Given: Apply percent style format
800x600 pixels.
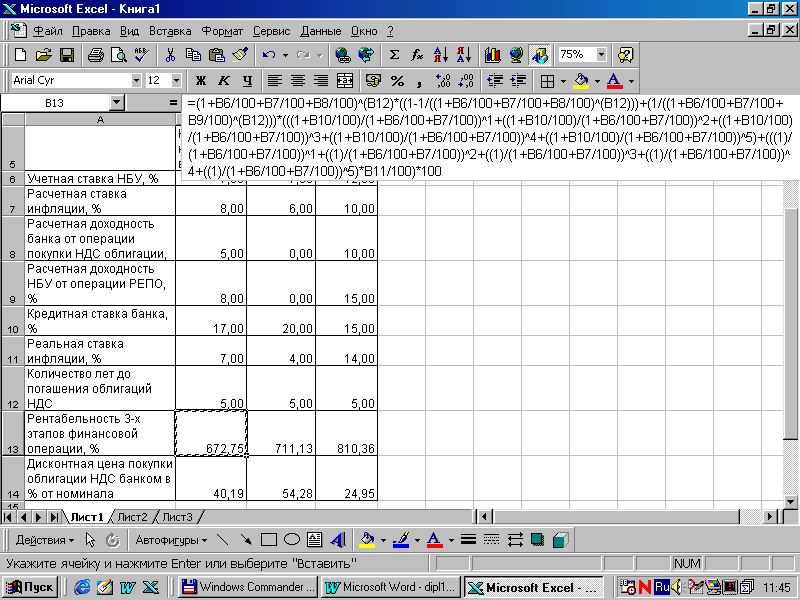Looking at the screenshot, I should tap(397, 81).
